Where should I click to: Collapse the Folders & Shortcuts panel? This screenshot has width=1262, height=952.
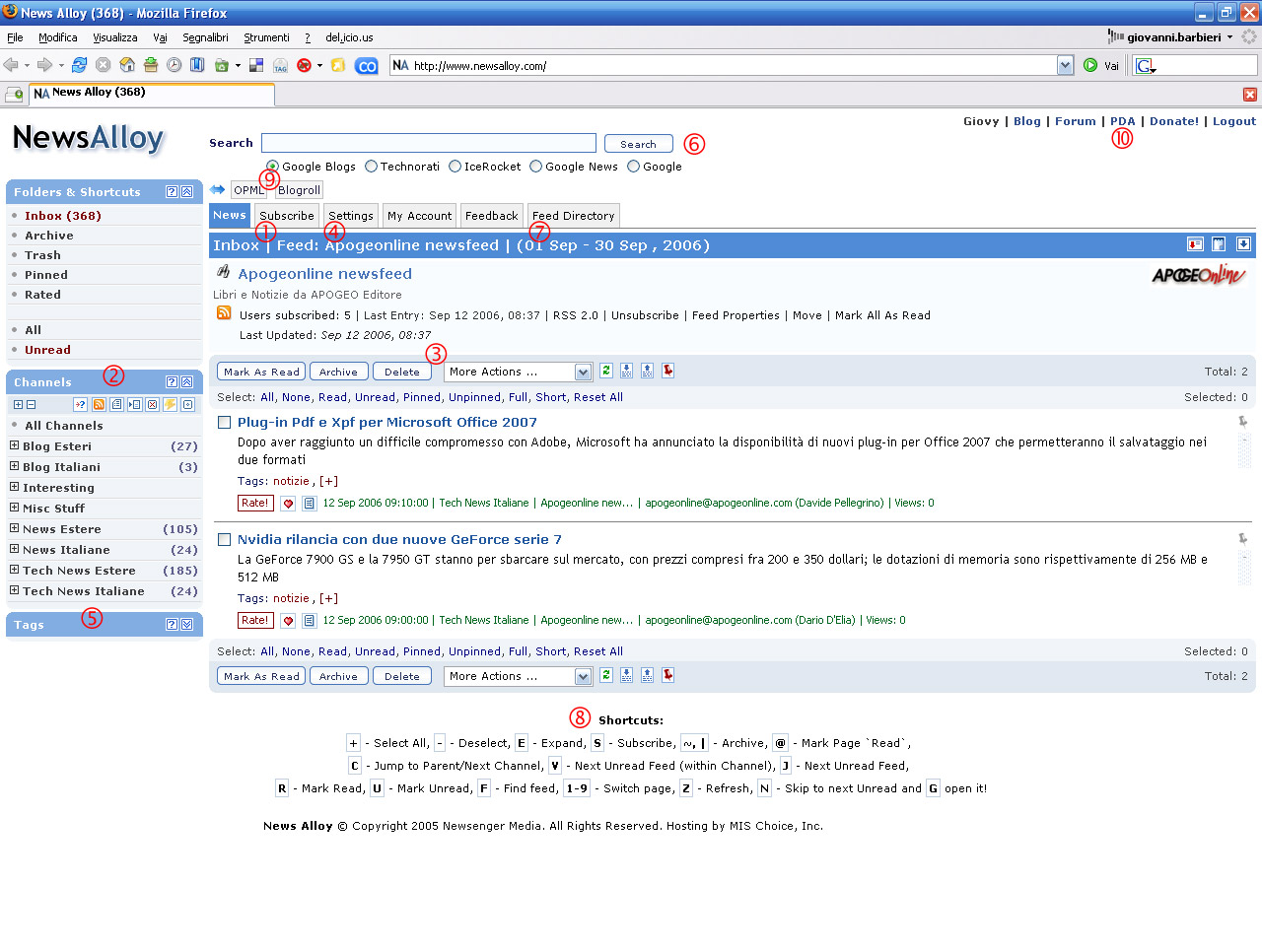point(186,192)
